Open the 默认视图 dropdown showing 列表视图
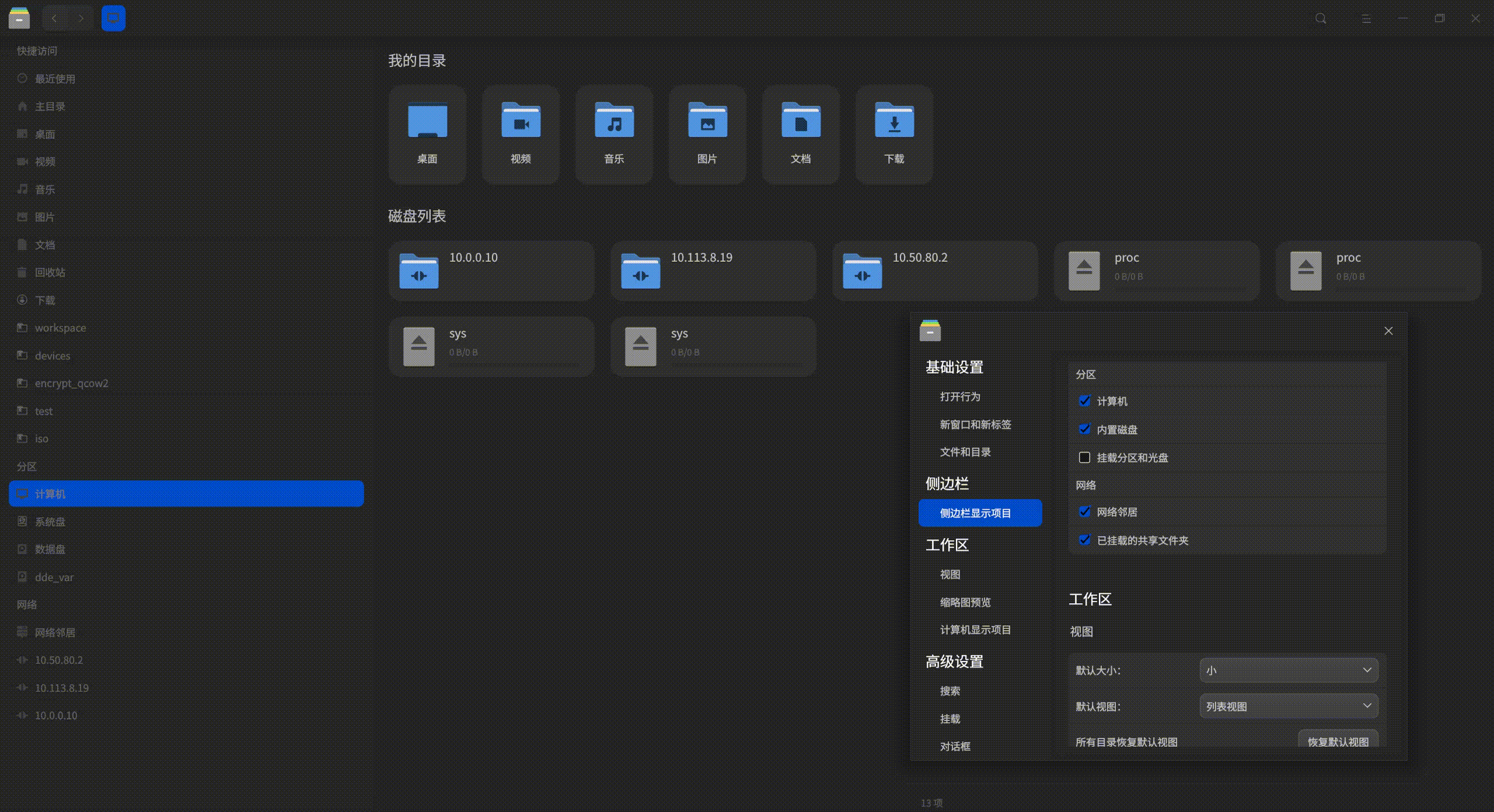 [x=1289, y=706]
